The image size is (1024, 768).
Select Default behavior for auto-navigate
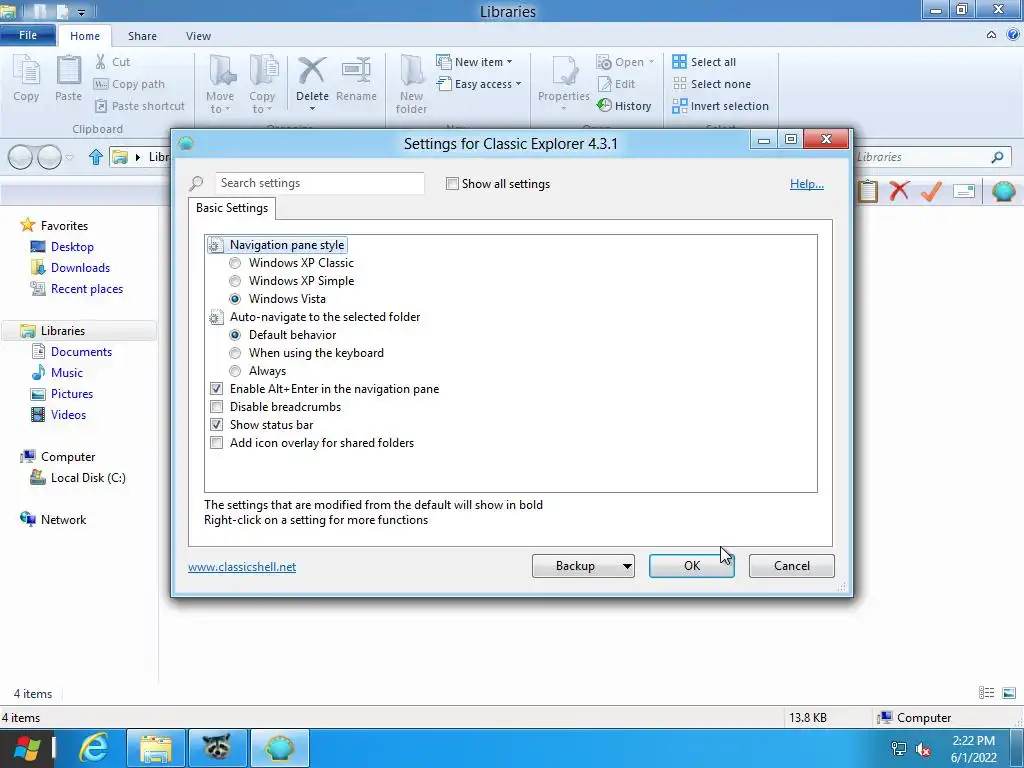(235, 334)
